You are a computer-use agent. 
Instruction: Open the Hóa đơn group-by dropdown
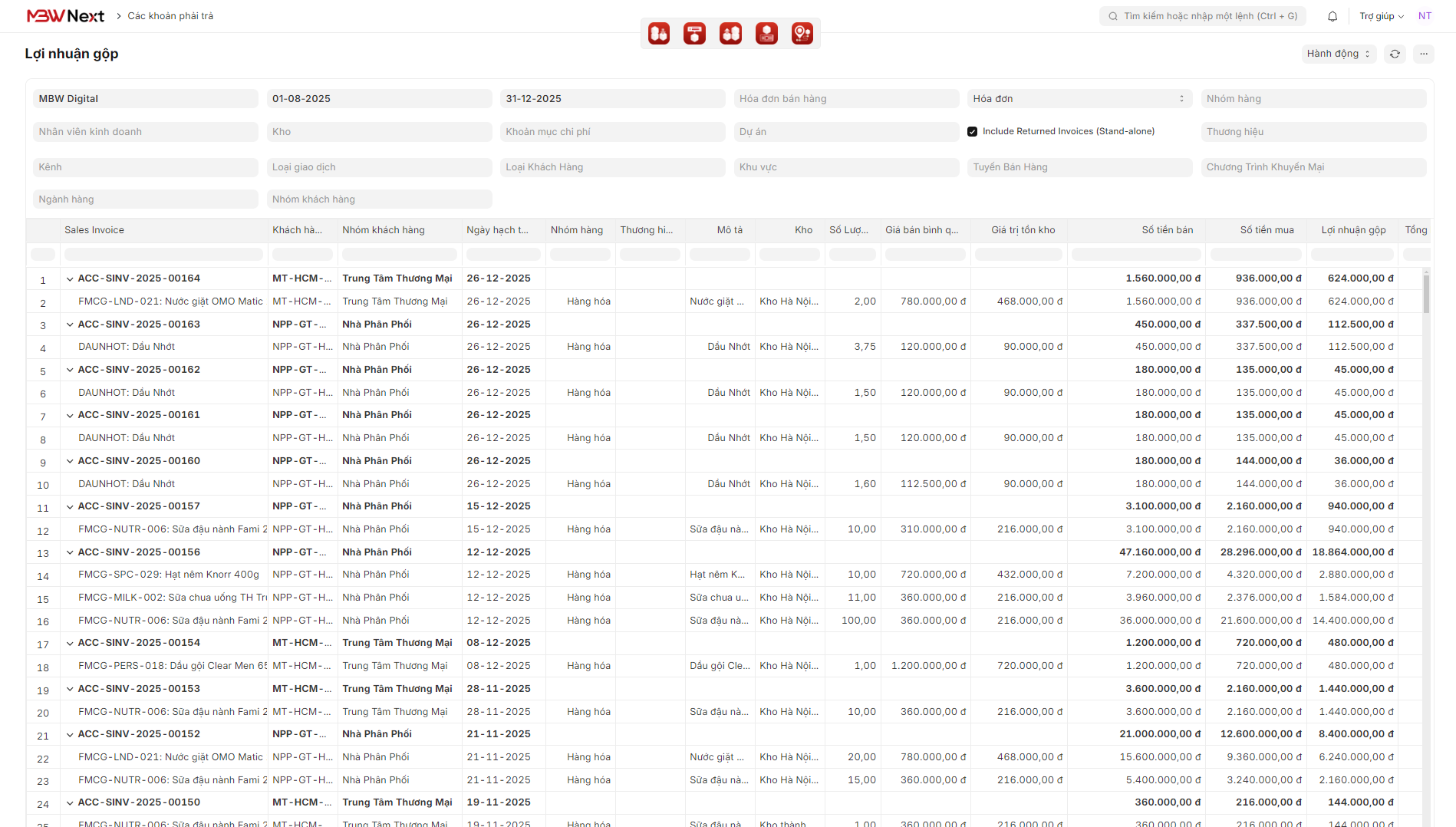coord(1079,99)
